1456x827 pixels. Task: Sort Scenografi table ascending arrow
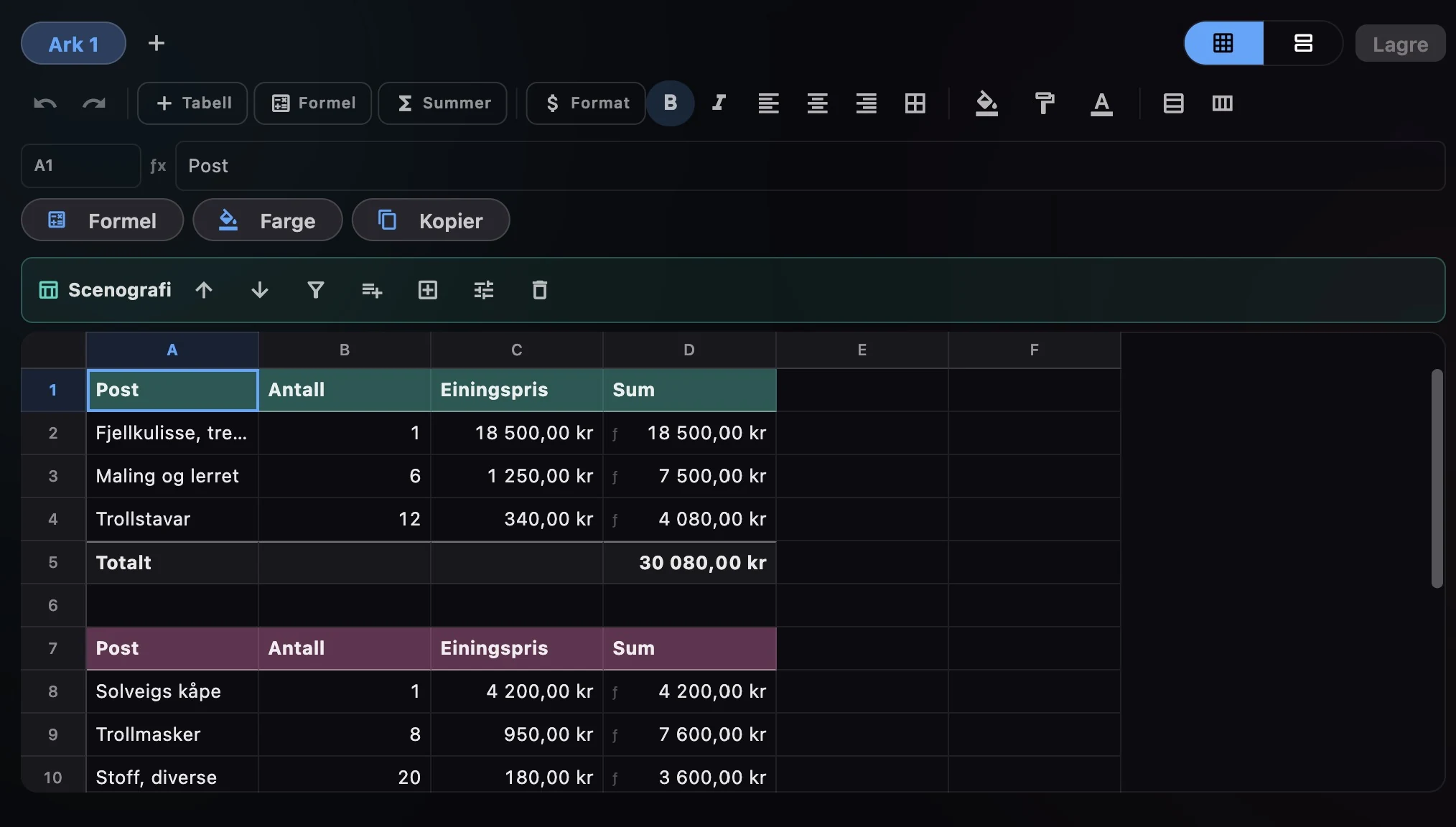[204, 290]
